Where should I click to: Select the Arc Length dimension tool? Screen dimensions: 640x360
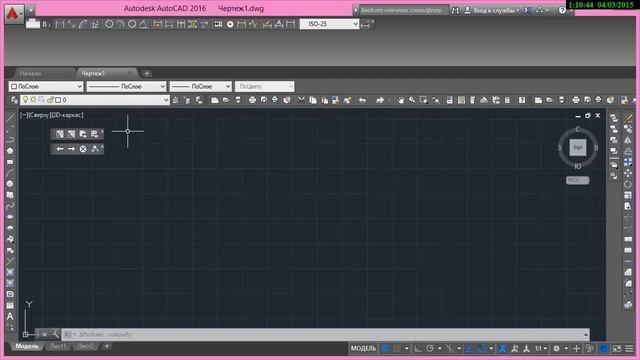83,24
